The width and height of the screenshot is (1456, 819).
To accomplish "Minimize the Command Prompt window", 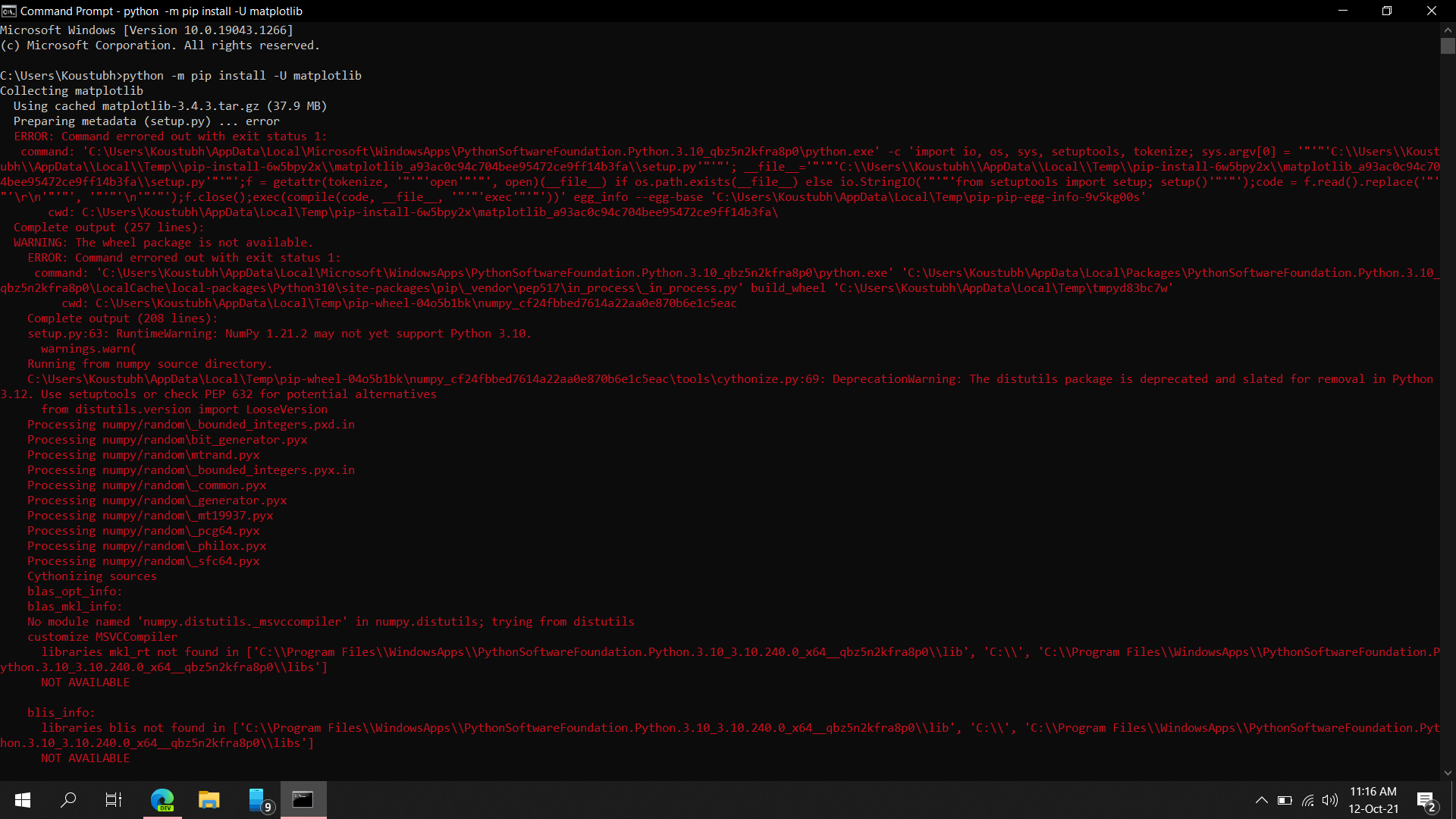I will tap(1343, 11).
